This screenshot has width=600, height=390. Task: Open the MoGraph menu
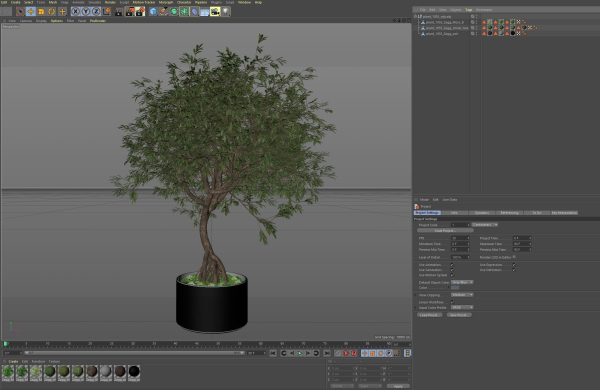pyautogui.click(x=166, y=2)
